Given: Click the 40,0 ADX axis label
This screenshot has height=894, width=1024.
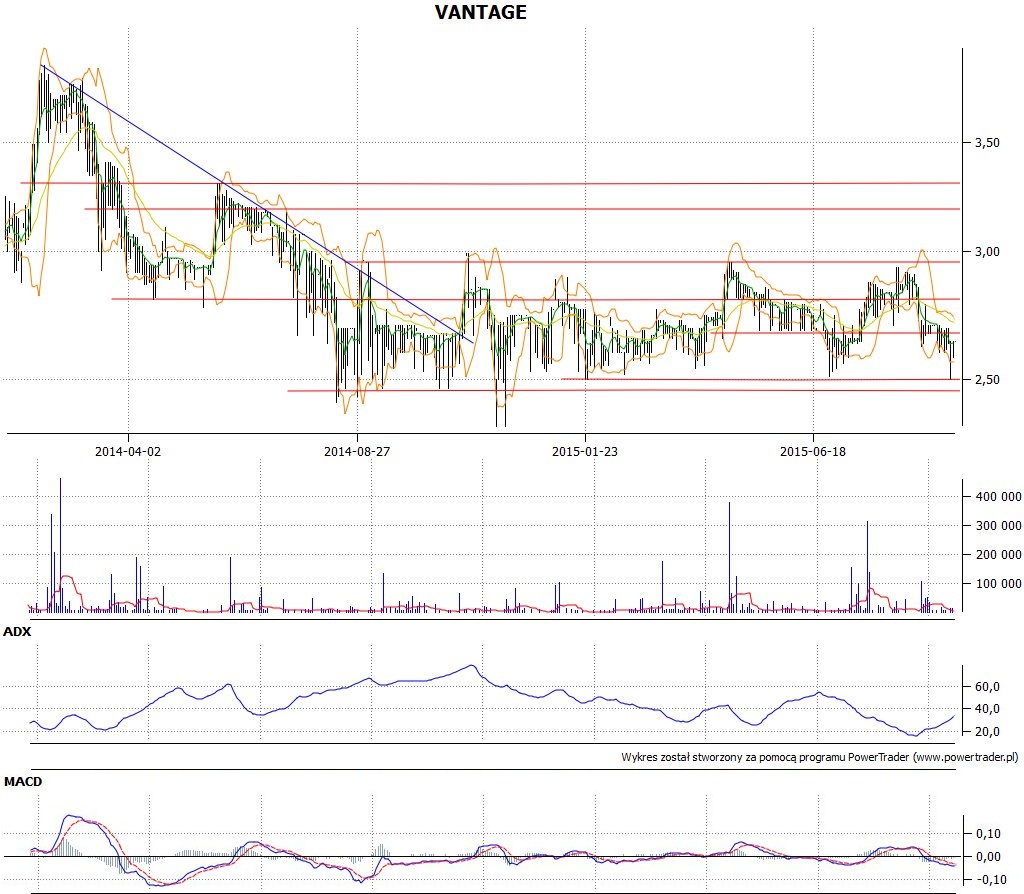Looking at the screenshot, I should coord(987,709).
